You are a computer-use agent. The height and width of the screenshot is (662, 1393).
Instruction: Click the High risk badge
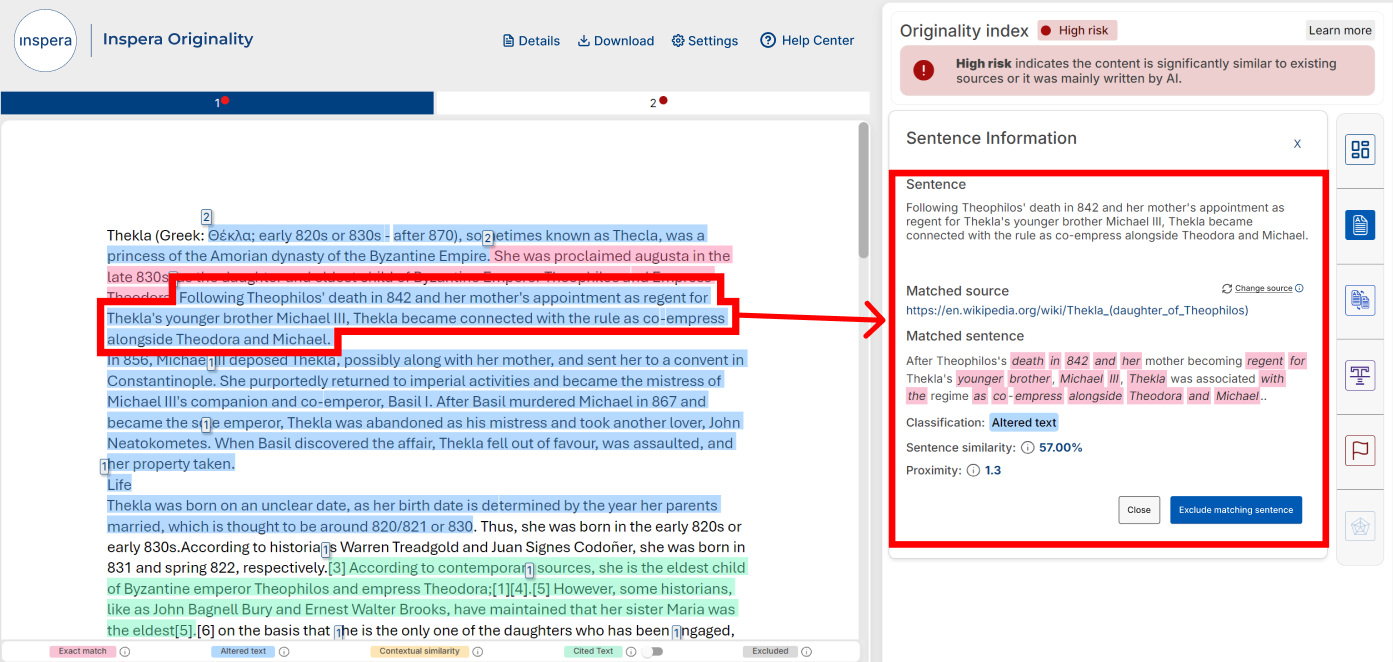tap(1077, 30)
